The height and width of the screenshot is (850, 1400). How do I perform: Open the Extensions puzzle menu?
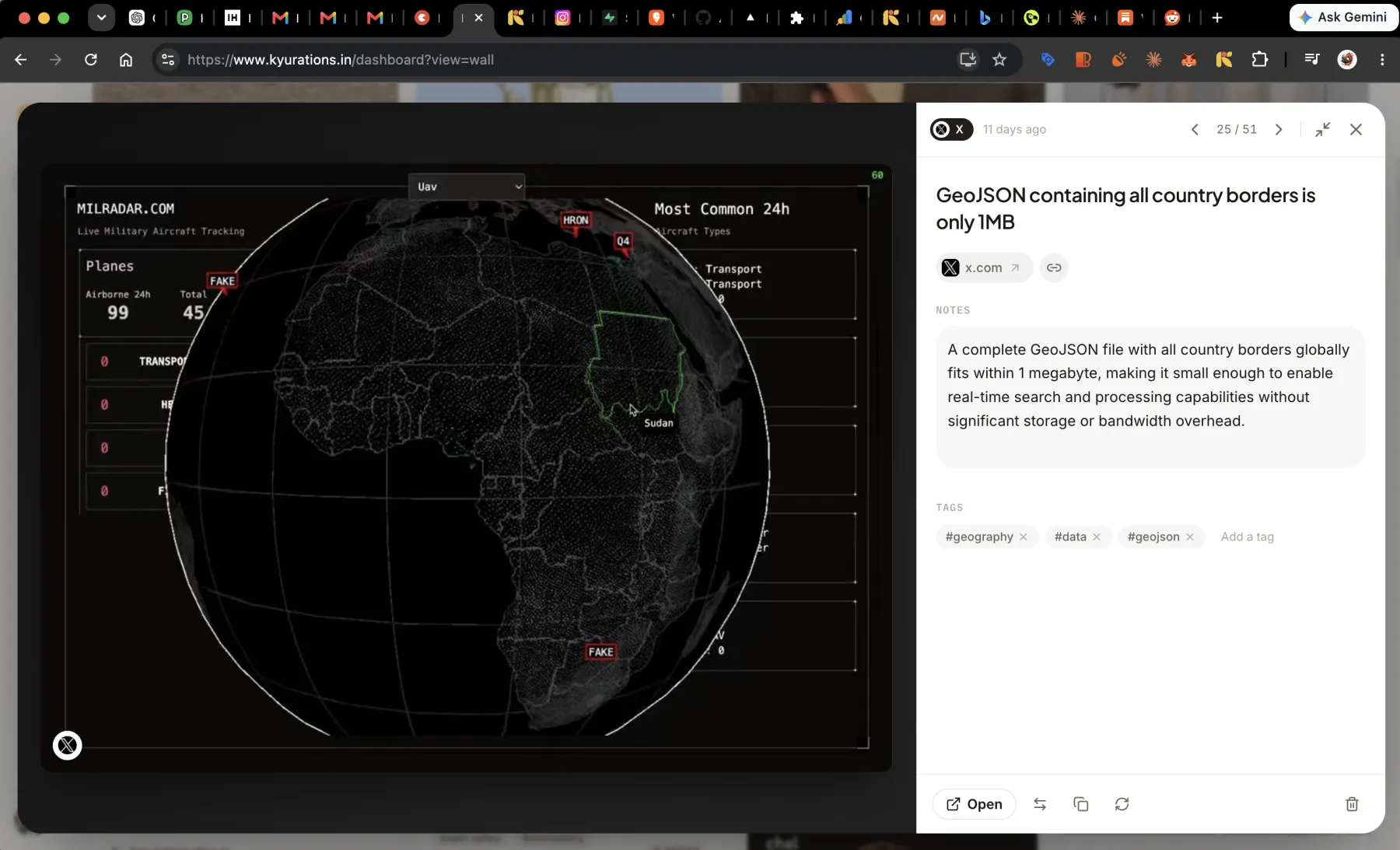[x=1259, y=60]
